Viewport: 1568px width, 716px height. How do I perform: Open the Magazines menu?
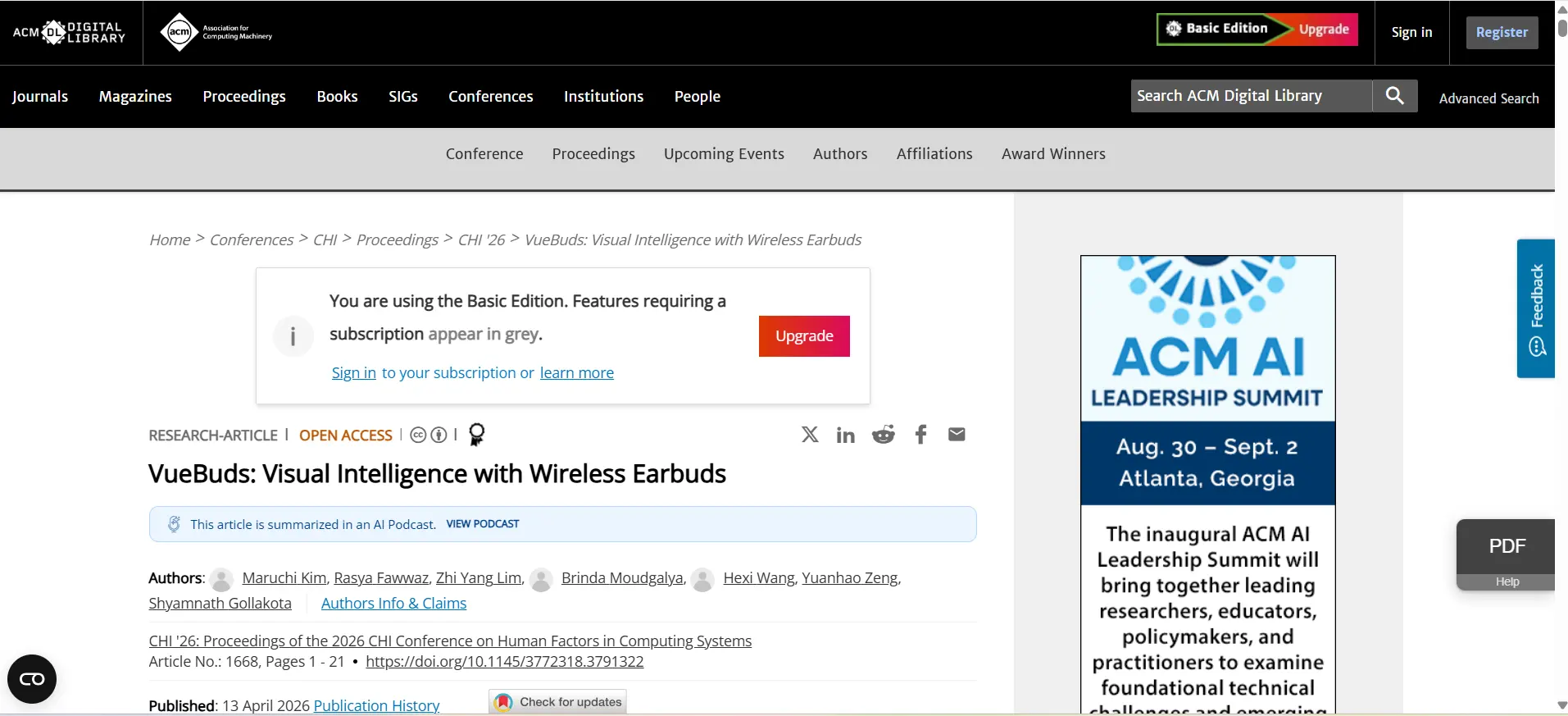click(x=135, y=96)
